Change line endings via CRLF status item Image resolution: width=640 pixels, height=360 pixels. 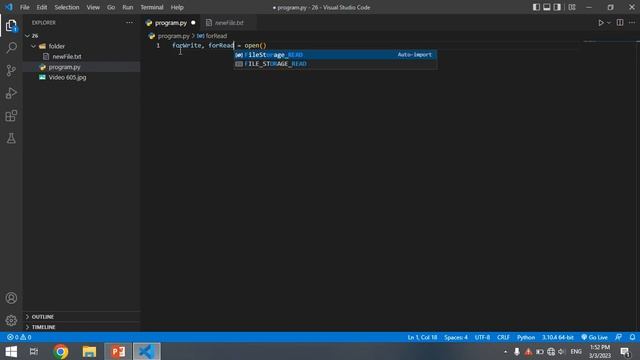[503, 337]
